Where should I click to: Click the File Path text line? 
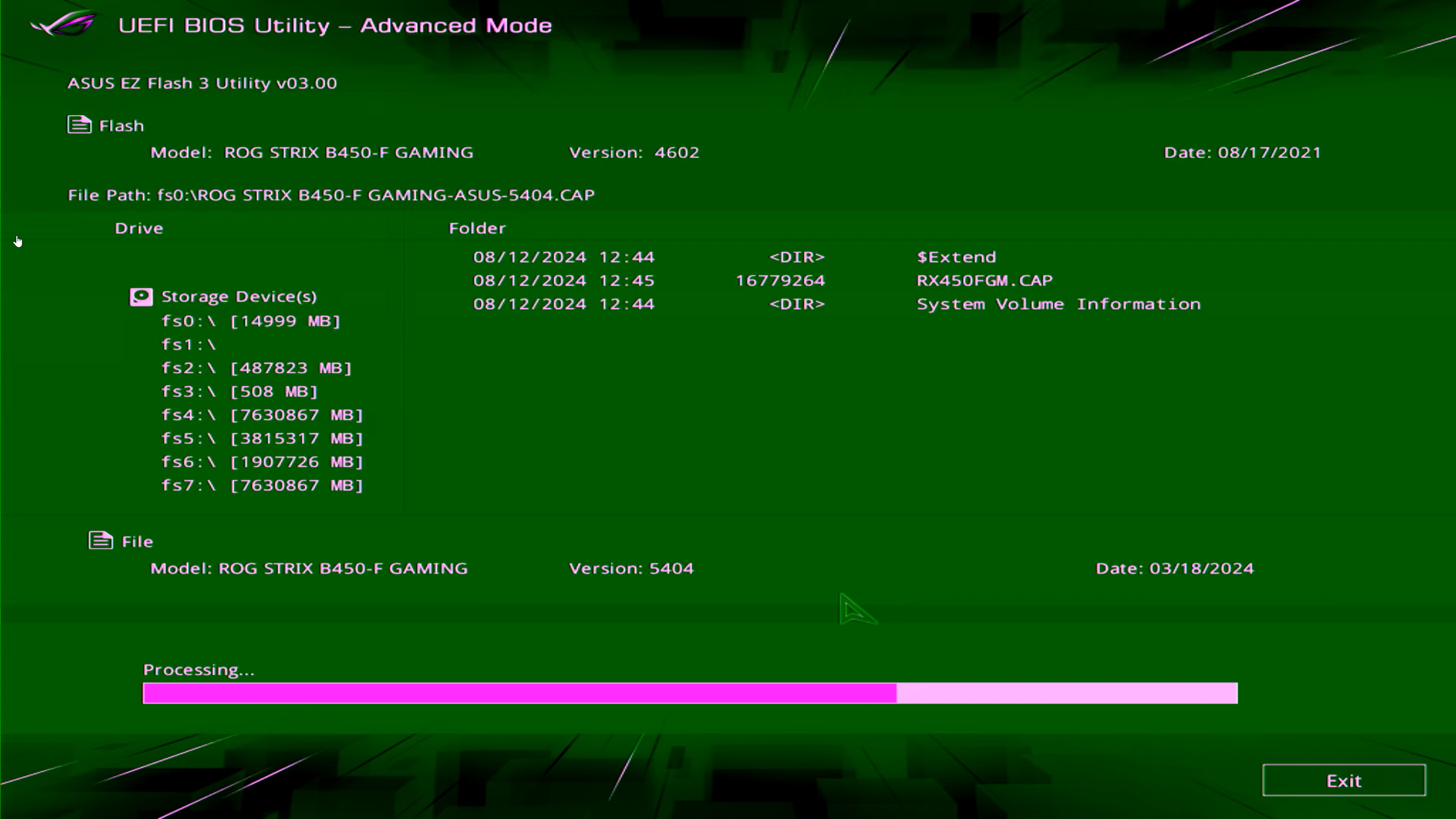(331, 195)
